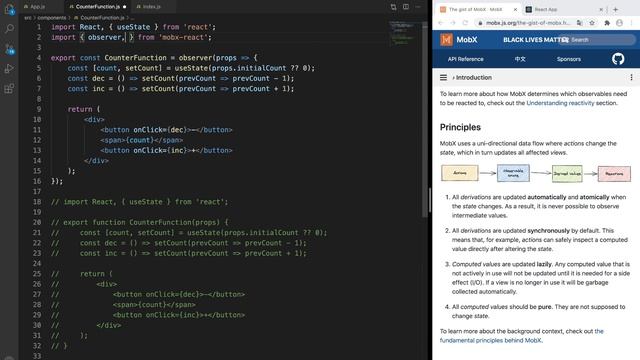The width and height of the screenshot is (640, 360).
Task: Click '{count}' inside the span on line 12
Action: pyautogui.click(x=140, y=140)
